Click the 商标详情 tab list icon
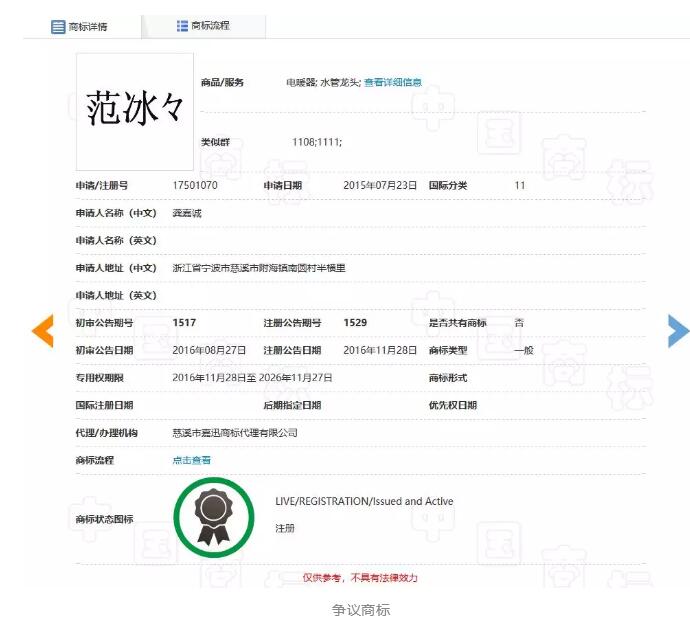This screenshot has width=690, height=622. tap(58, 27)
